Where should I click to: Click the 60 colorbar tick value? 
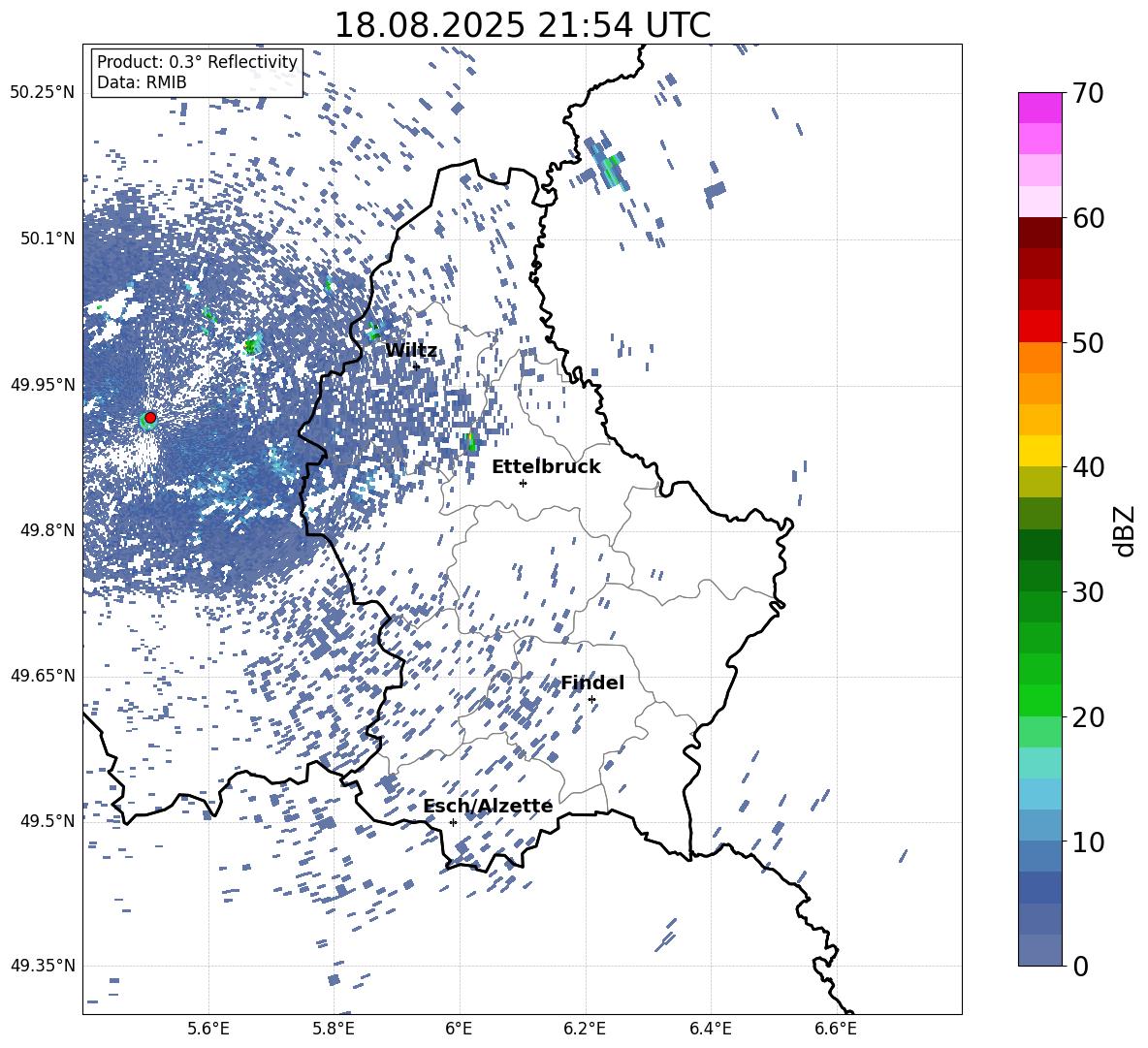click(x=1088, y=218)
